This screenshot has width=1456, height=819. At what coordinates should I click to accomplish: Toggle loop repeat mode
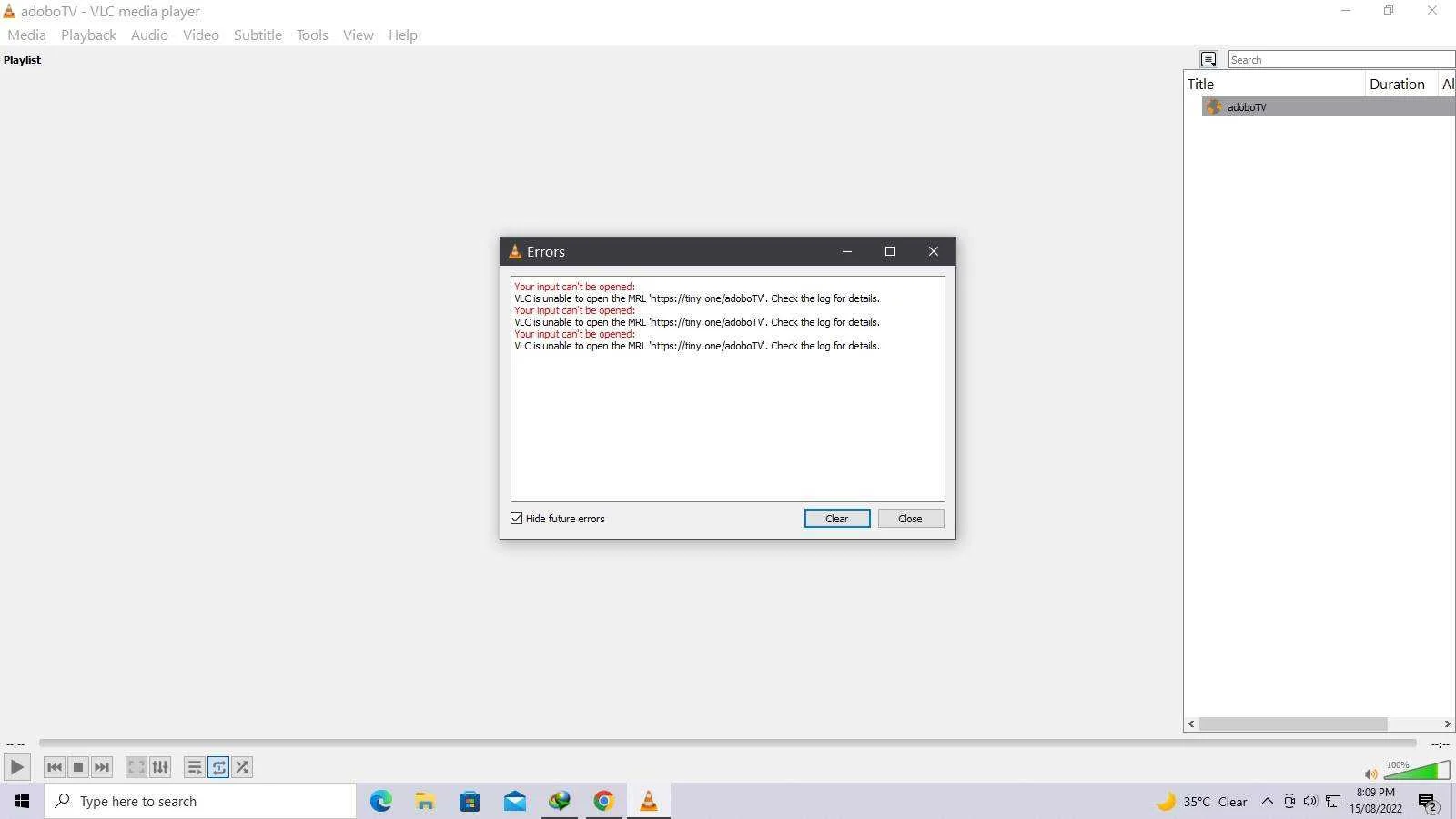coord(218,767)
